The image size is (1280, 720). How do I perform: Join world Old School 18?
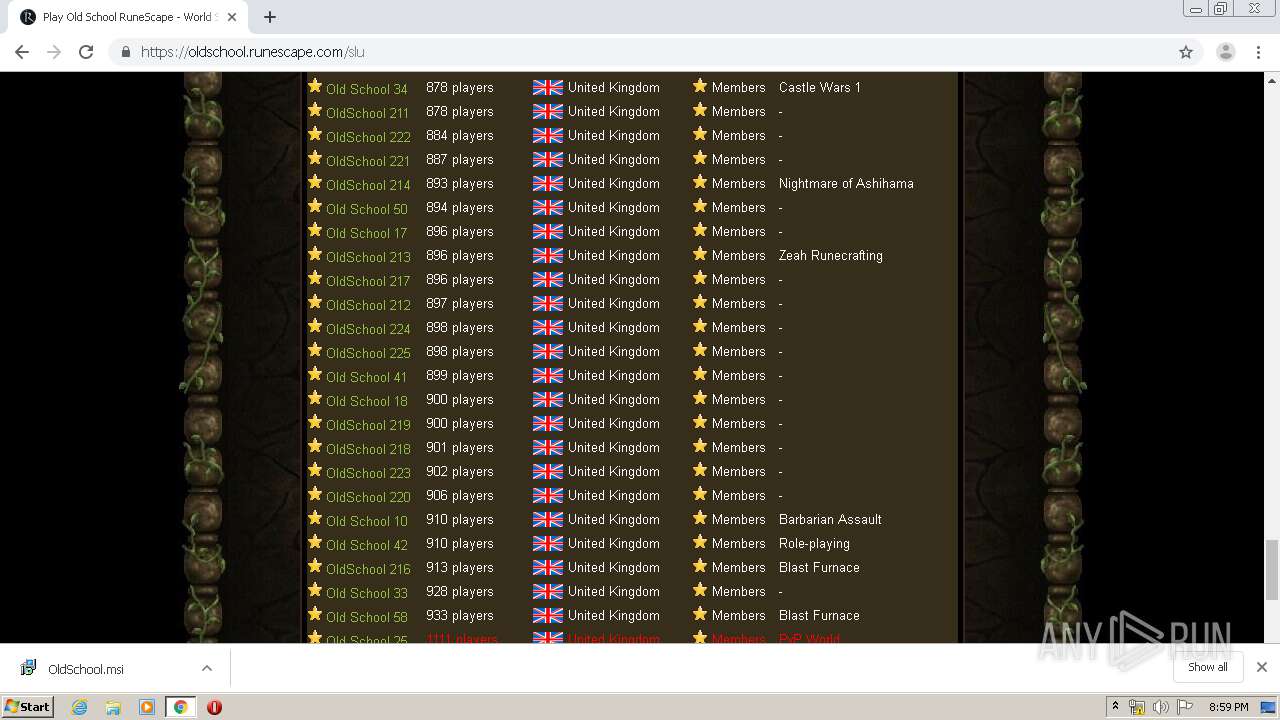[x=366, y=400]
